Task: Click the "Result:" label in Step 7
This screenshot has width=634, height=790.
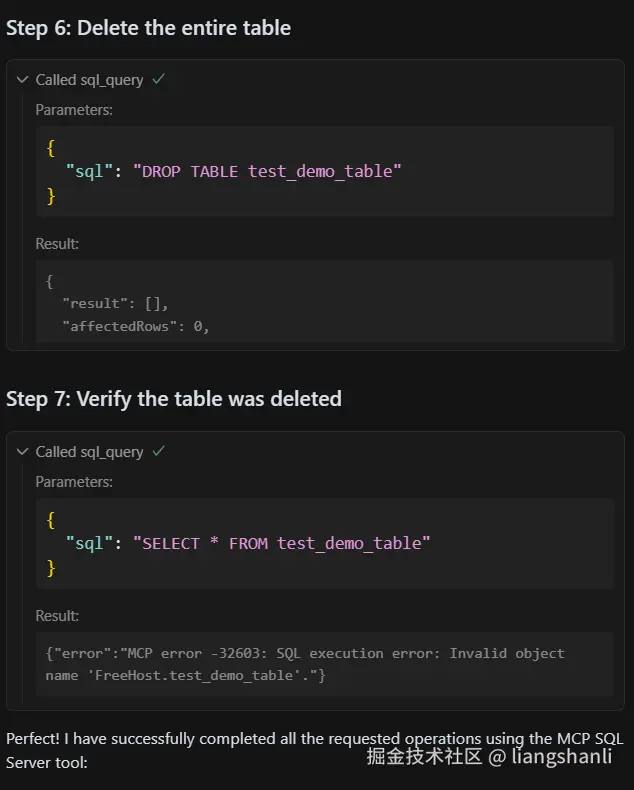Action: 57,616
